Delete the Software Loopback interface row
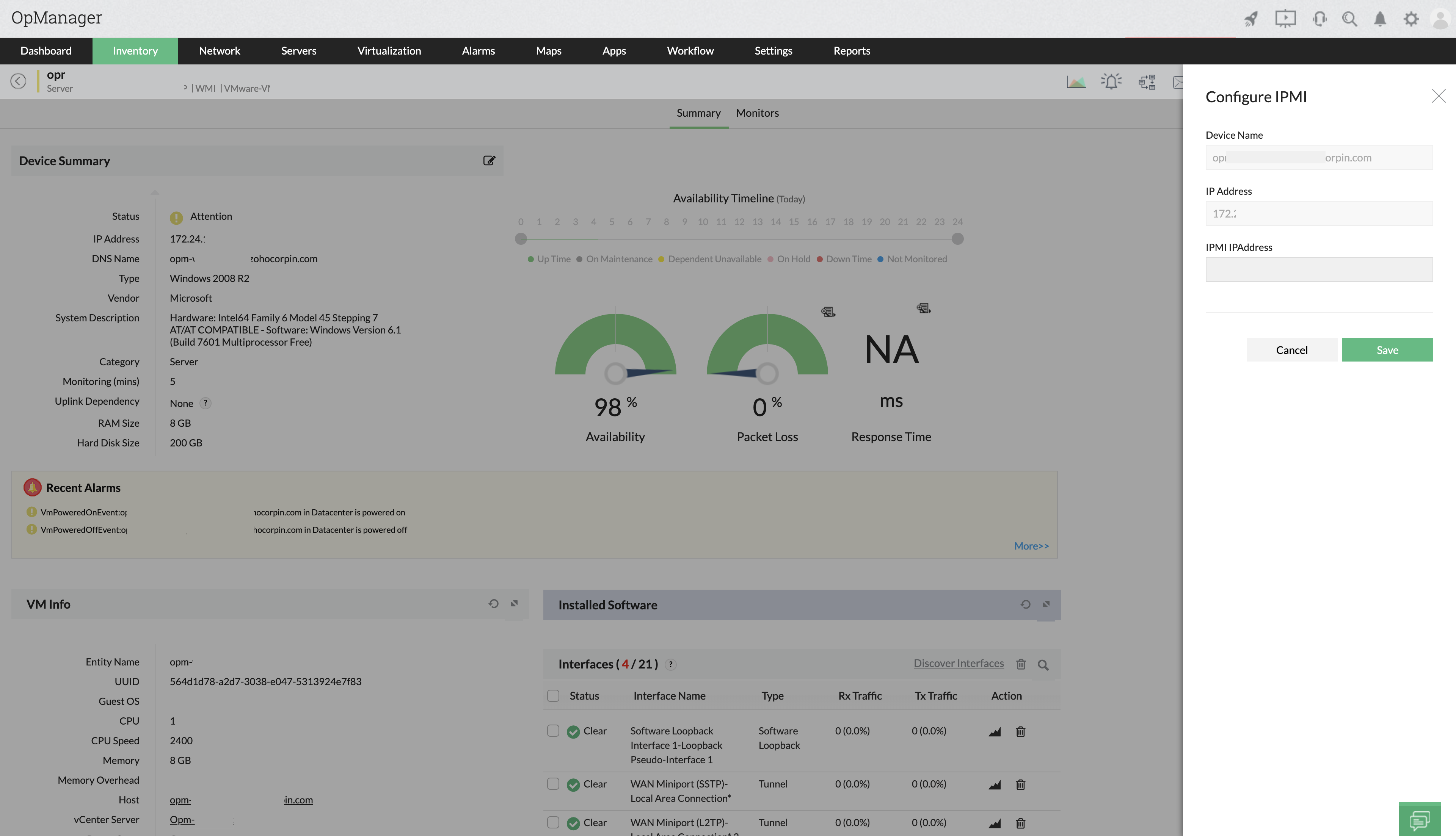Image resolution: width=1456 pixels, height=836 pixels. 1020,731
